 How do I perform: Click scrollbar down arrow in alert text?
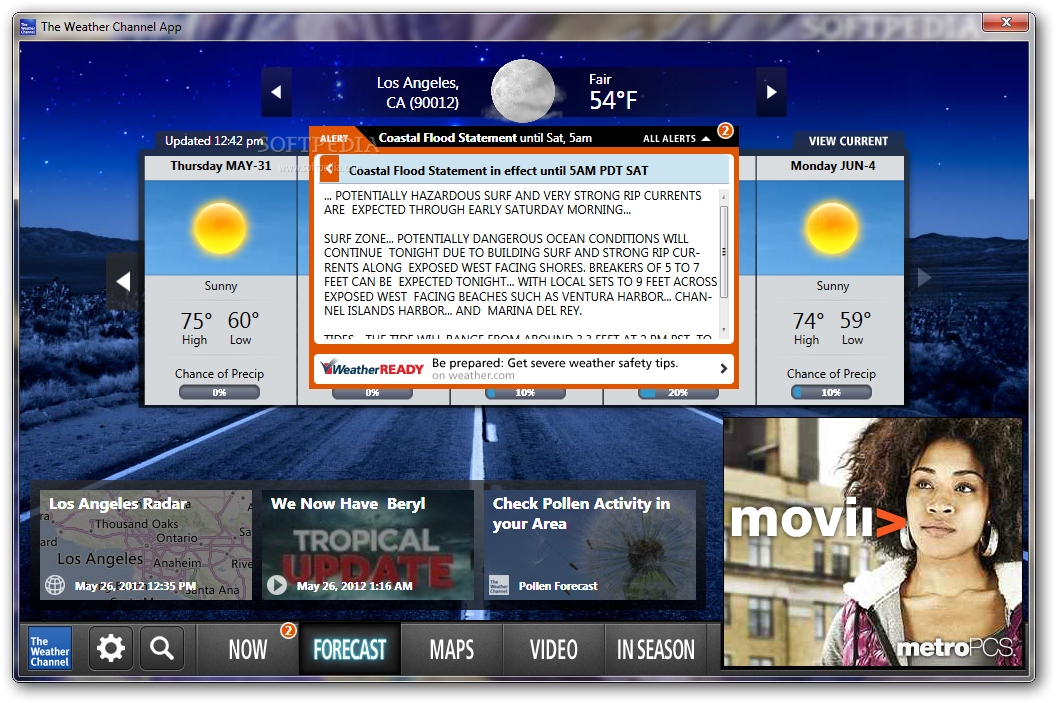[724, 330]
